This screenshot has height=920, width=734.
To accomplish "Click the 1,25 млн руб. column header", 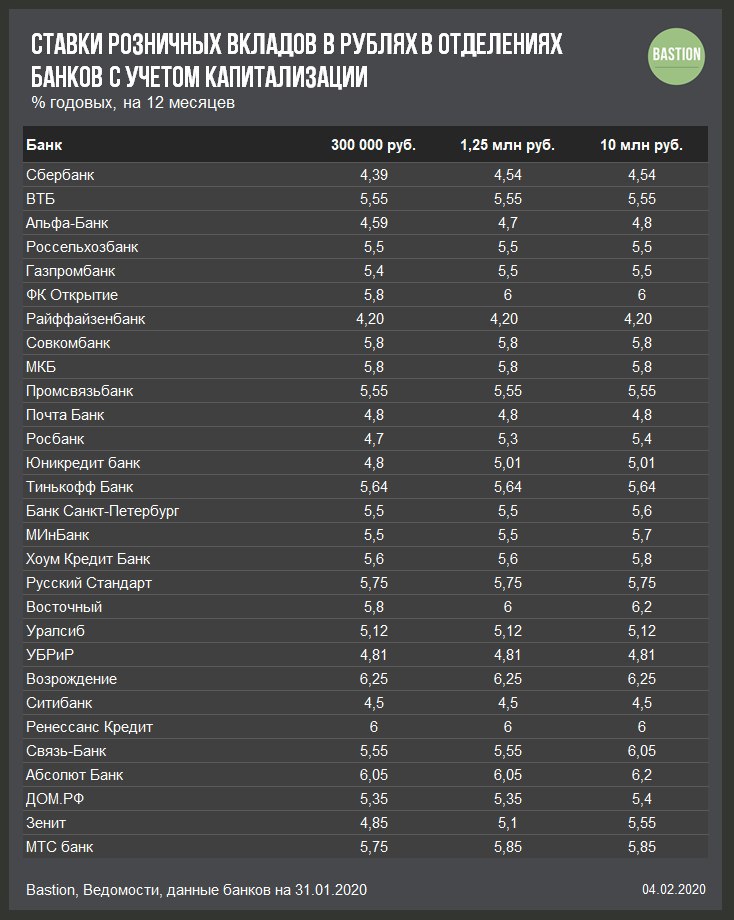I will [x=507, y=145].
